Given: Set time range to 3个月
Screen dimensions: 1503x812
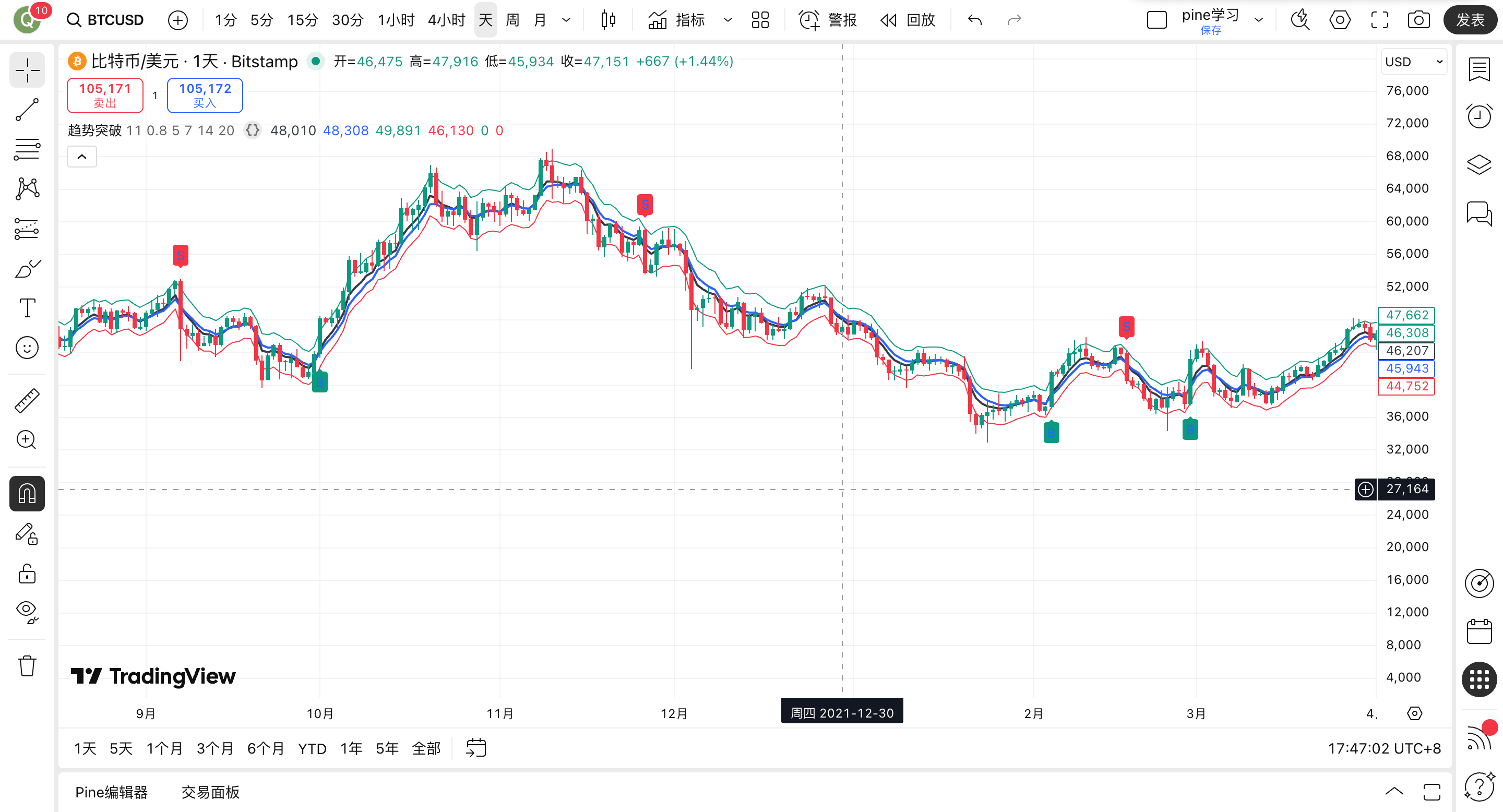Looking at the screenshot, I should (214, 748).
